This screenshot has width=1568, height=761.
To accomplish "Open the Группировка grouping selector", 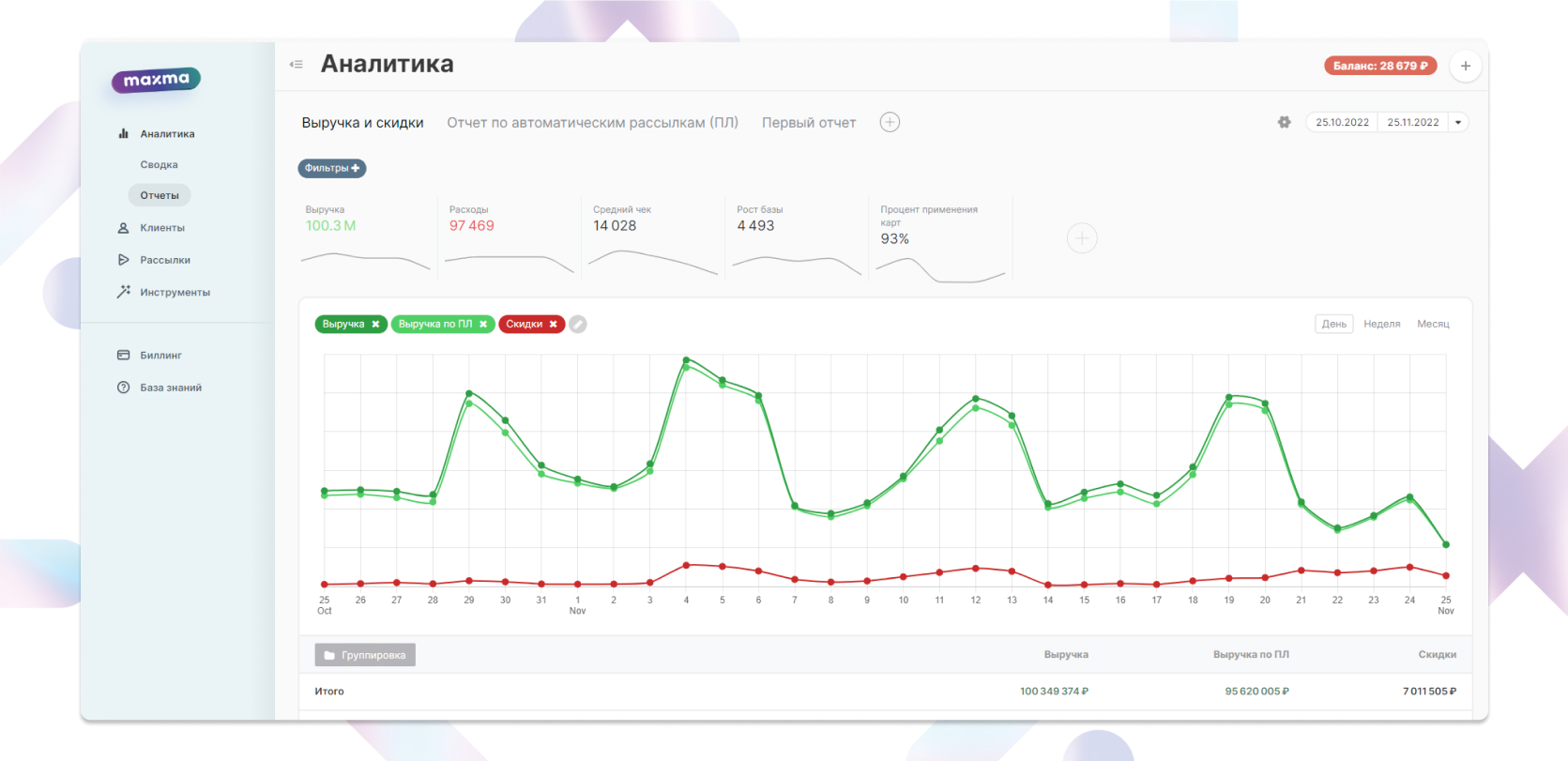I will [365, 655].
